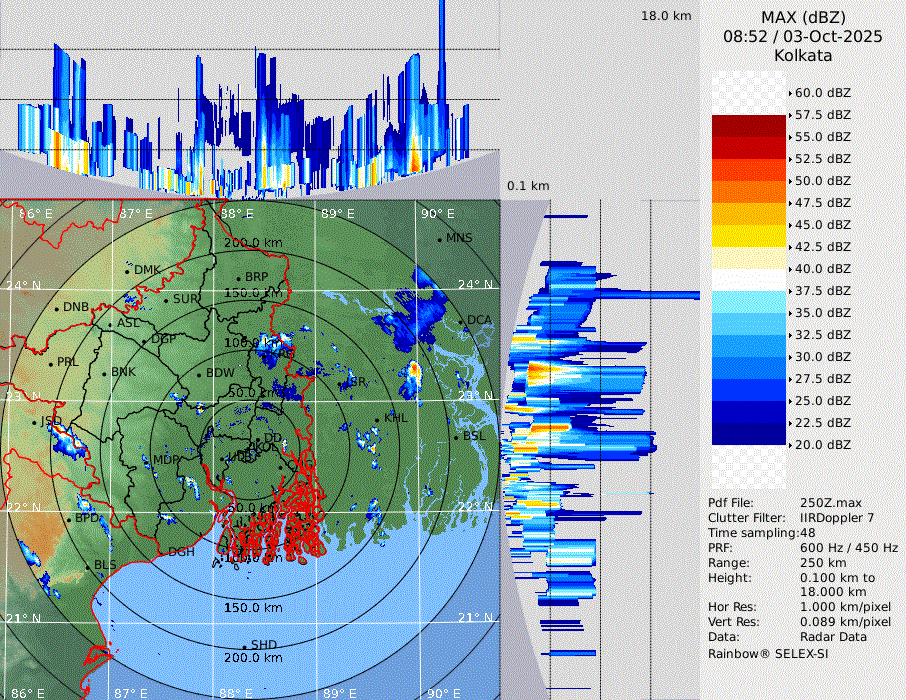Pick the orange swatch below 50.0 dBZ label
Viewport: 906px width, 700px height.
pos(749,191)
